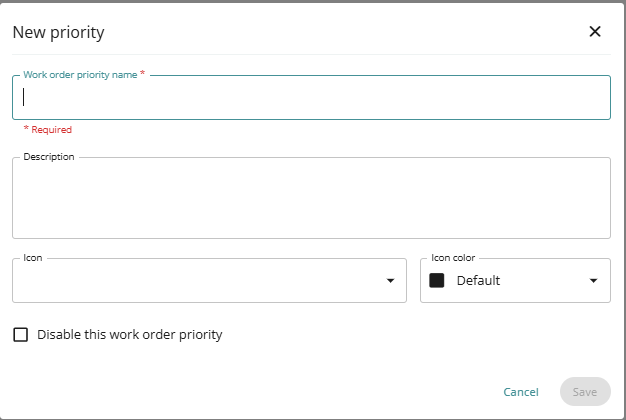
Task: Click the 'Work order priority name' label
Action: 80,75
